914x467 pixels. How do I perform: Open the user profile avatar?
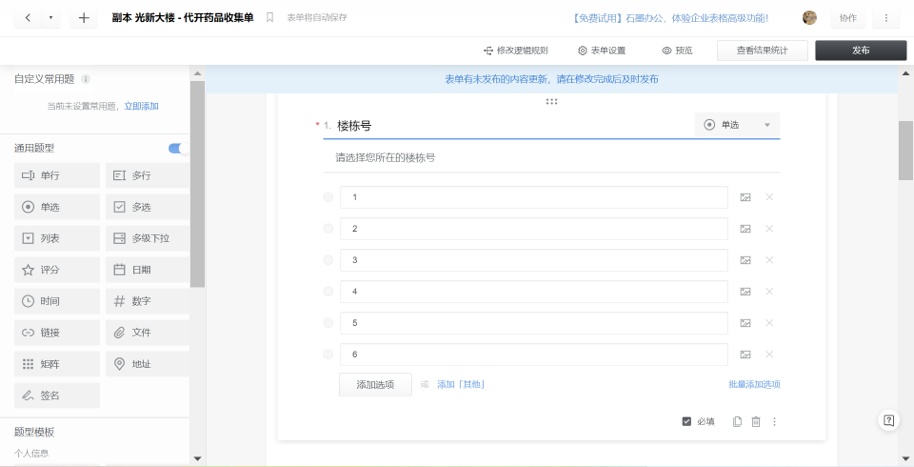810,18
